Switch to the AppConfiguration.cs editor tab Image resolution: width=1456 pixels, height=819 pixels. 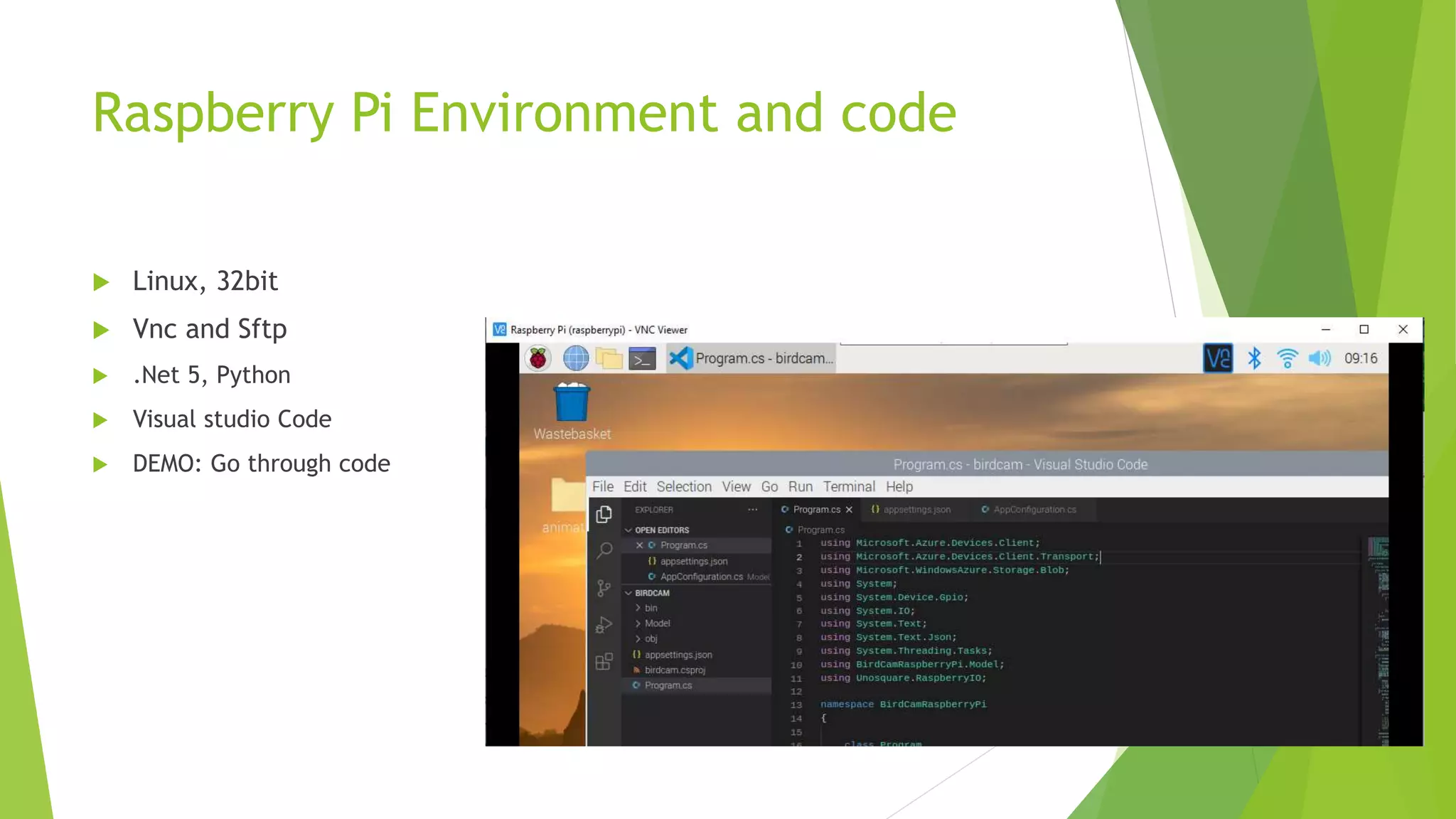pos(1034,510)
